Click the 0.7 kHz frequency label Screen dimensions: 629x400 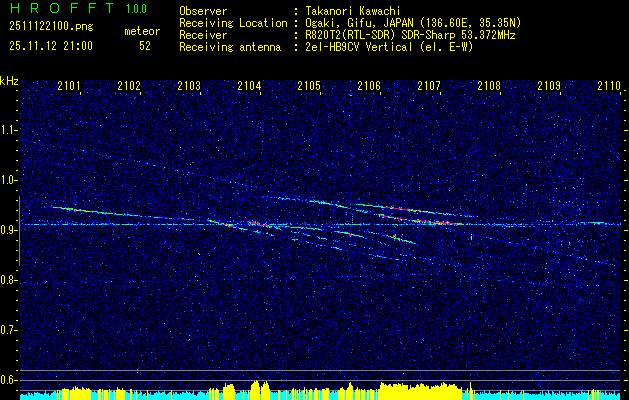point(9,330)
